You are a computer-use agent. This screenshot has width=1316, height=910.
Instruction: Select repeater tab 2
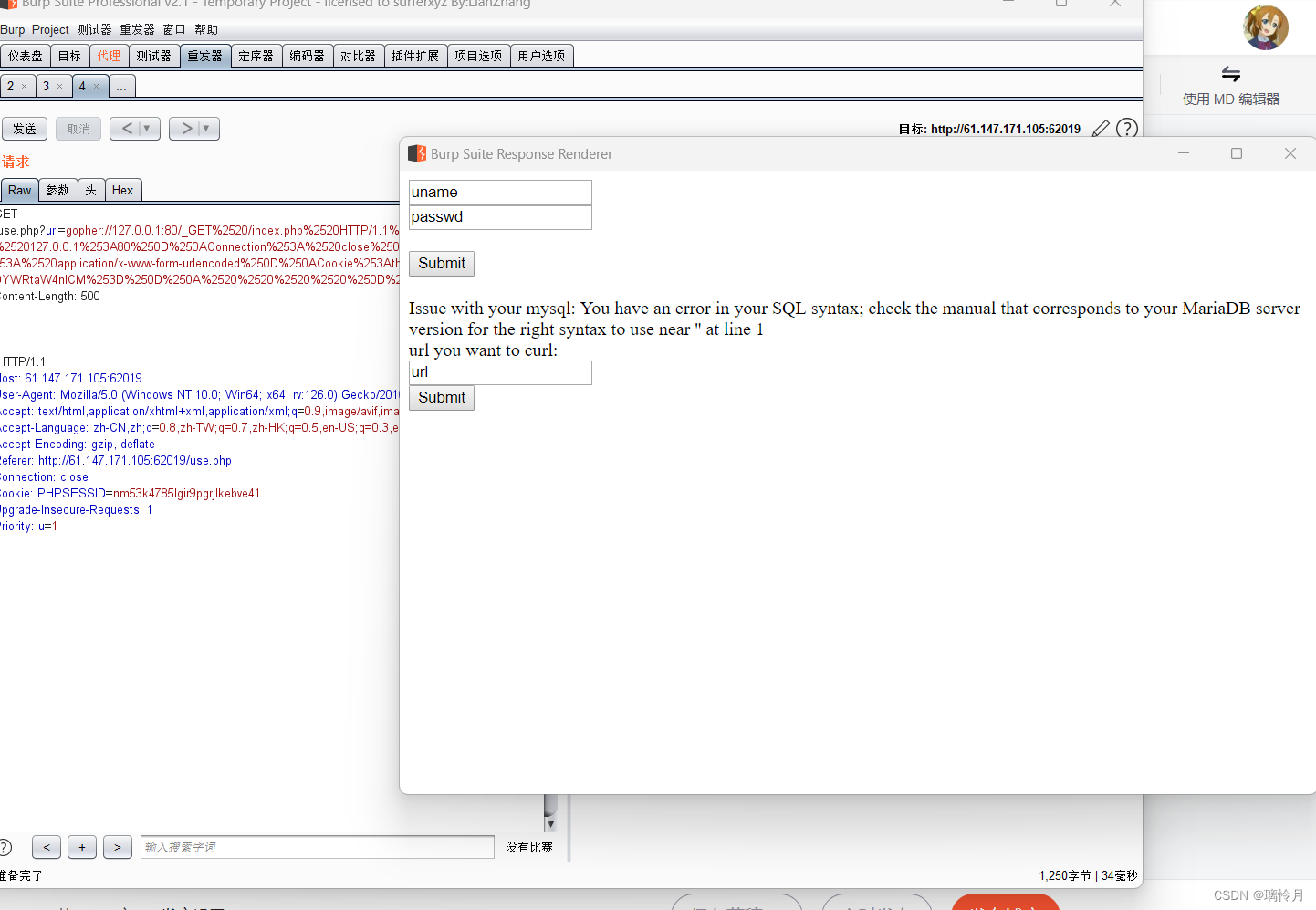pos(10,86)
